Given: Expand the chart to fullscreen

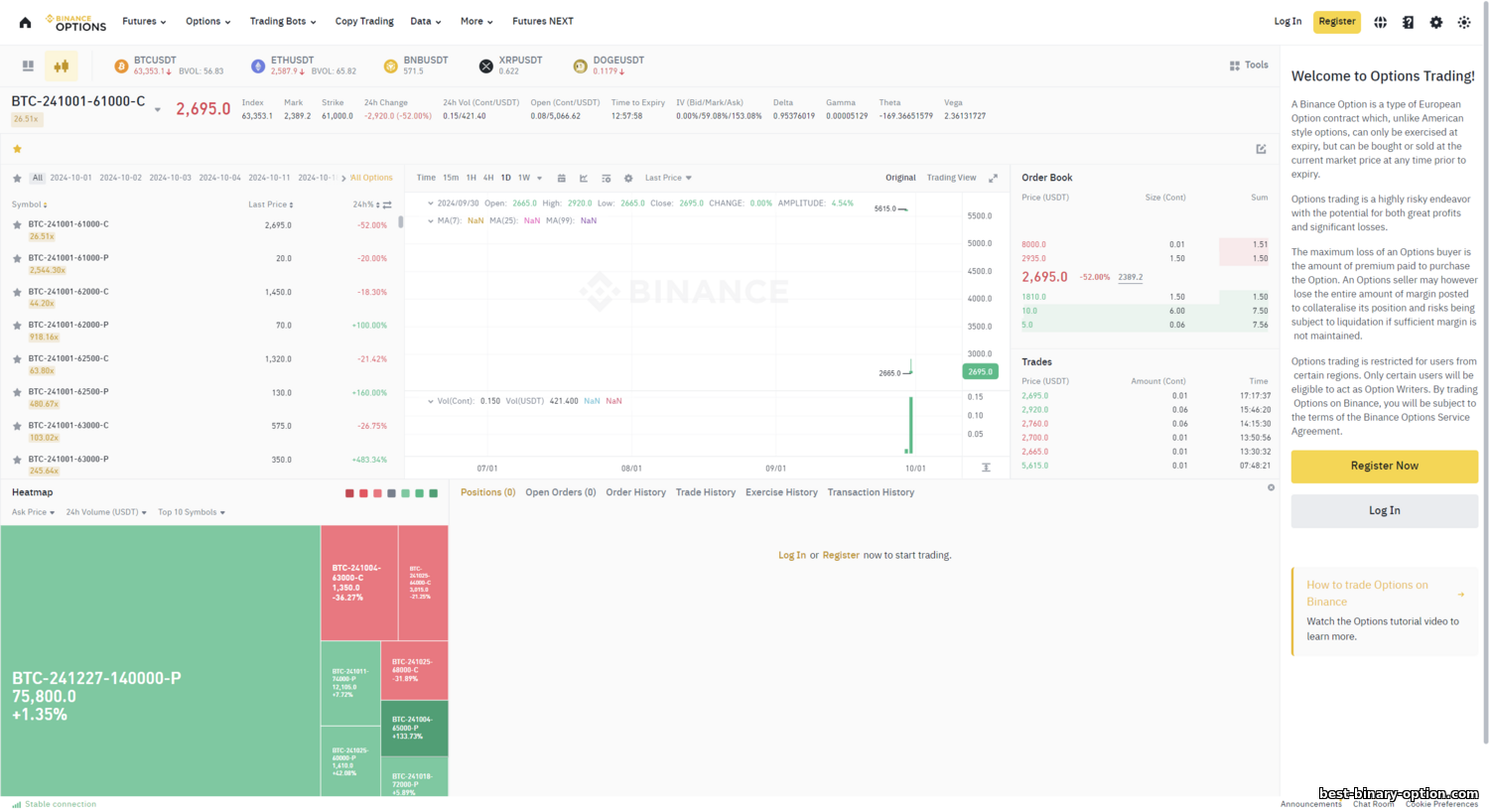Looking at the screenshot, I should [x=993, y=179].
